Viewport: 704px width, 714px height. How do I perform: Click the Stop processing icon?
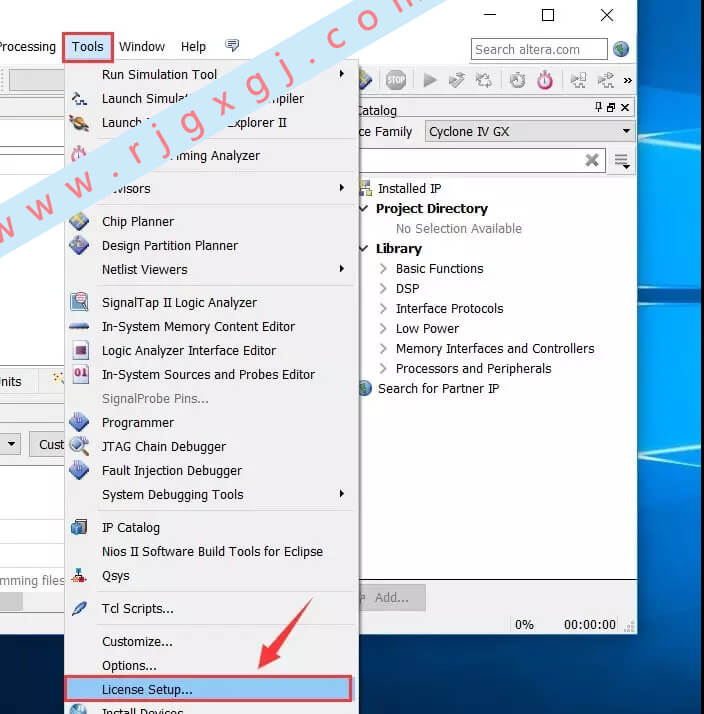click(395, 80)
